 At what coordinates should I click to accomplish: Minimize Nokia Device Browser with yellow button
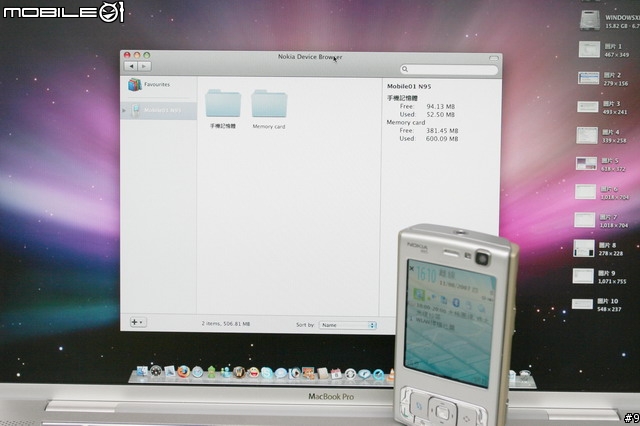coord(137,55)
